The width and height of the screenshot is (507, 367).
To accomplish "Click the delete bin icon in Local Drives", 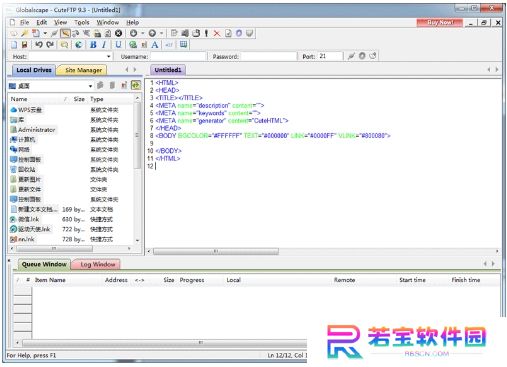I will pyautogui.click(x=112, y=86).
